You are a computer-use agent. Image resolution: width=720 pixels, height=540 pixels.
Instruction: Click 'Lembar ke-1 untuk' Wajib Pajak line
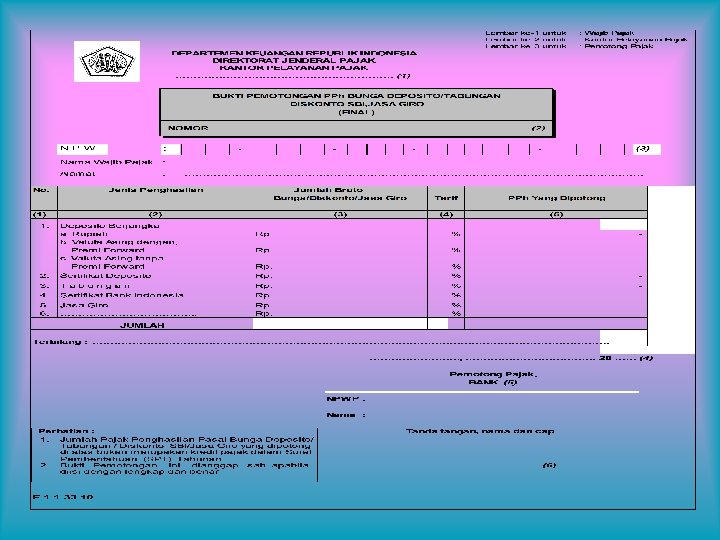click(560, 33)
